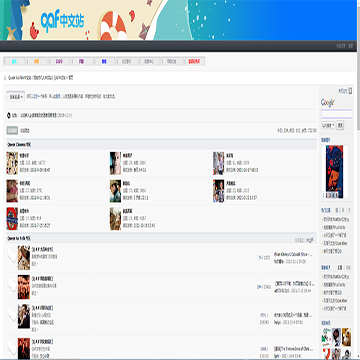The height and width of the screenshot is (360, 360).
Task: Collapse the sidebar with the top-right toggle icon
Action: point(350,91)
